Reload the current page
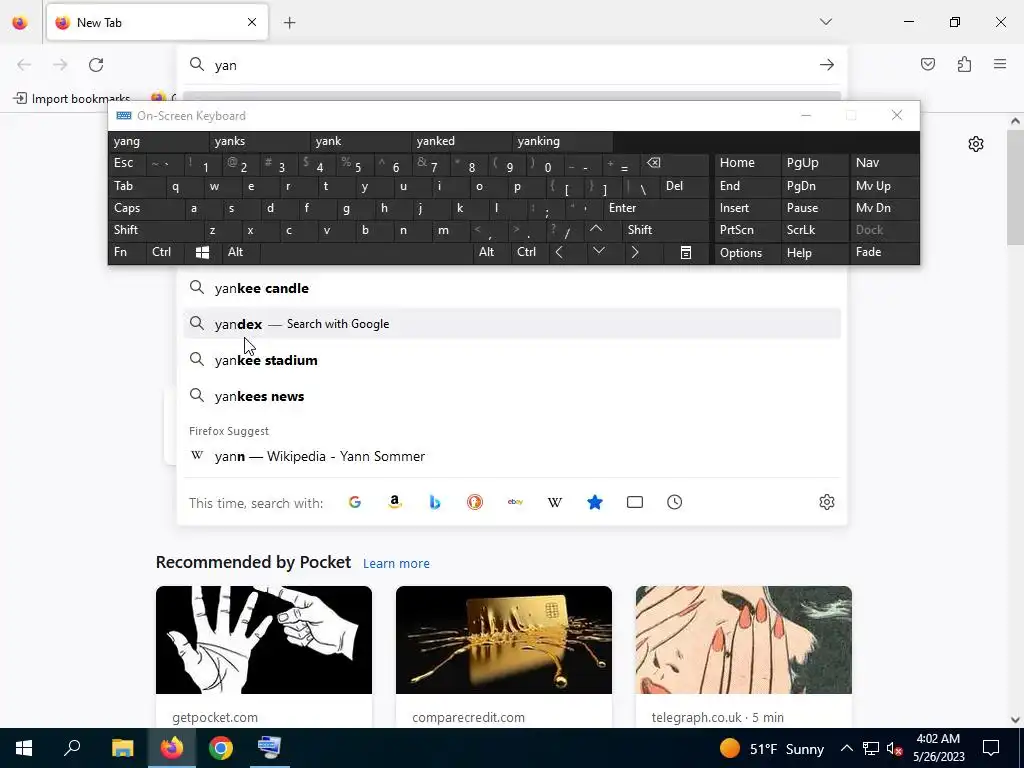 (96, 65)
